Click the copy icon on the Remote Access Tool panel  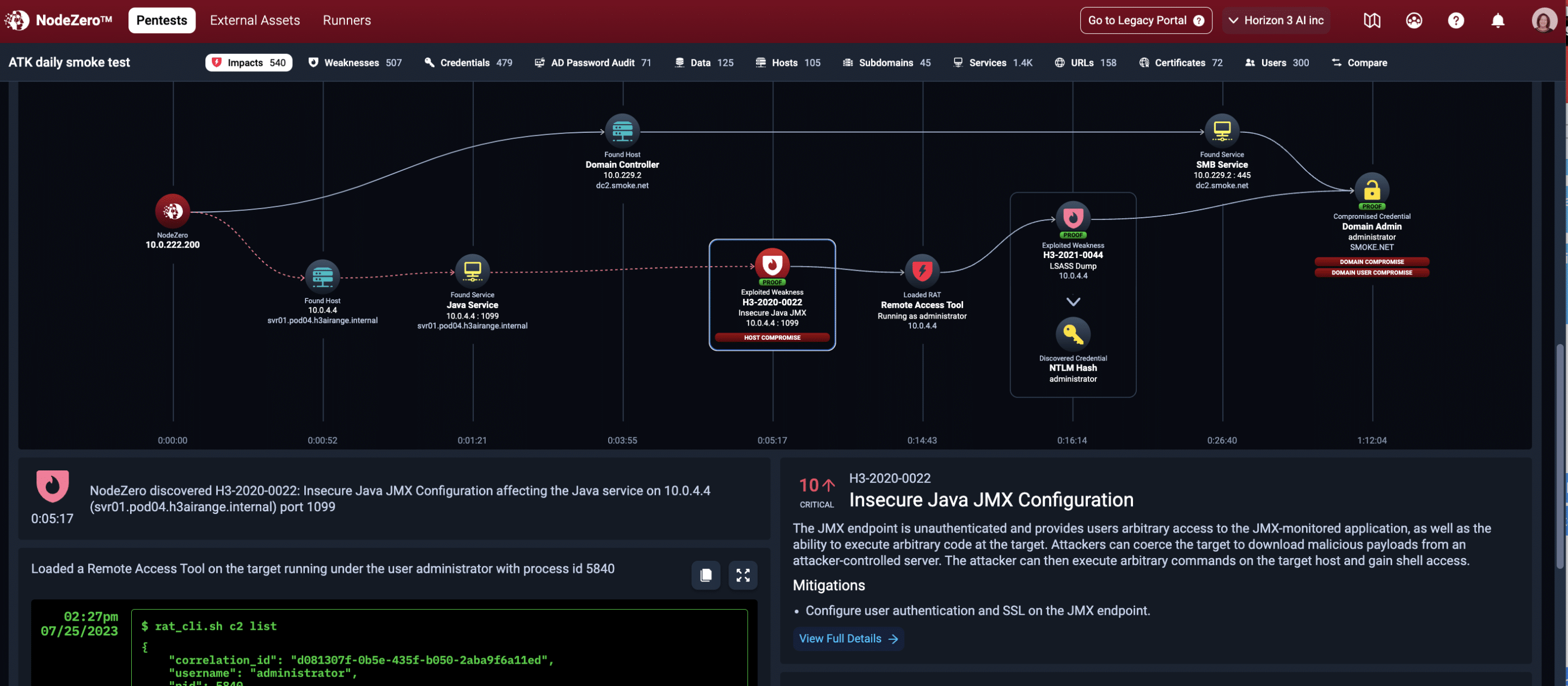click(706, 574)
